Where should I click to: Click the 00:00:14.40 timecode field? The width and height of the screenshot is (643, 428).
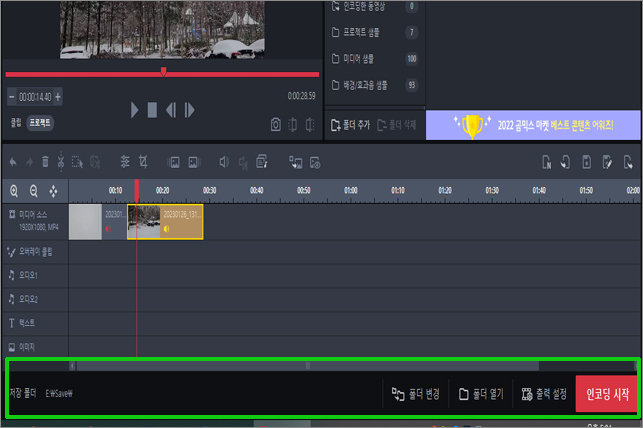[x=35, y=97]
